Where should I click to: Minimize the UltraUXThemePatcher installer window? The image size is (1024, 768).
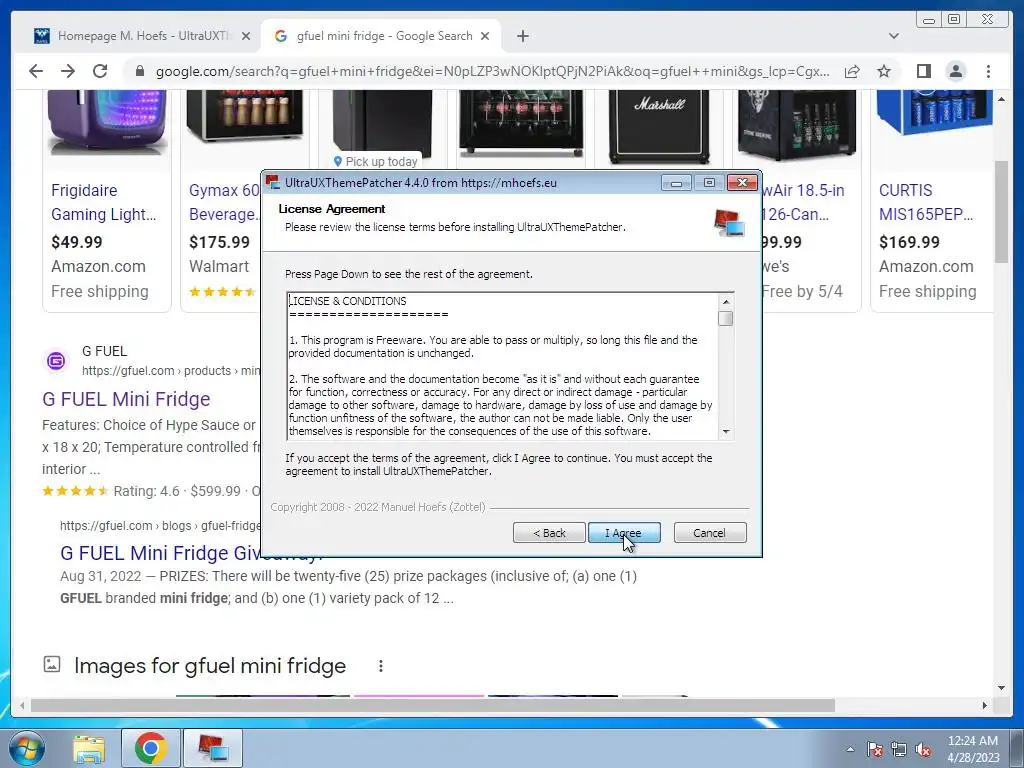click(x=676, y=183)
